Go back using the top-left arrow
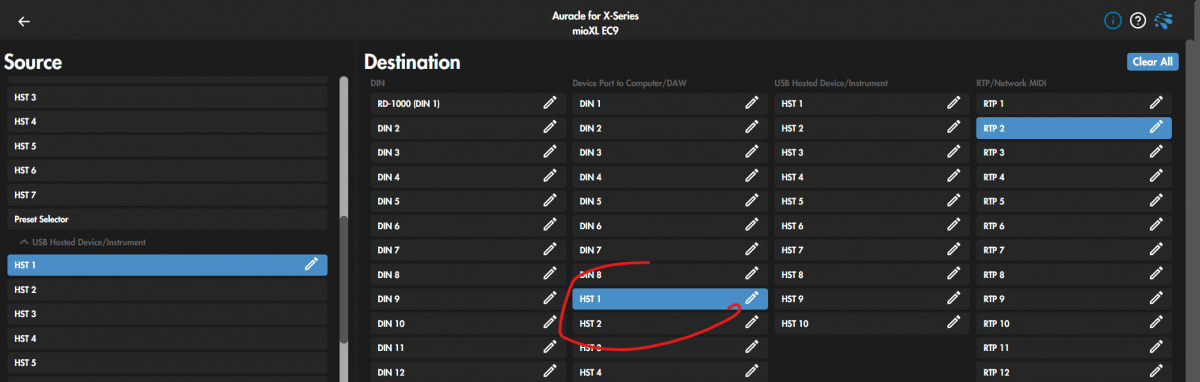 [24, 22]
